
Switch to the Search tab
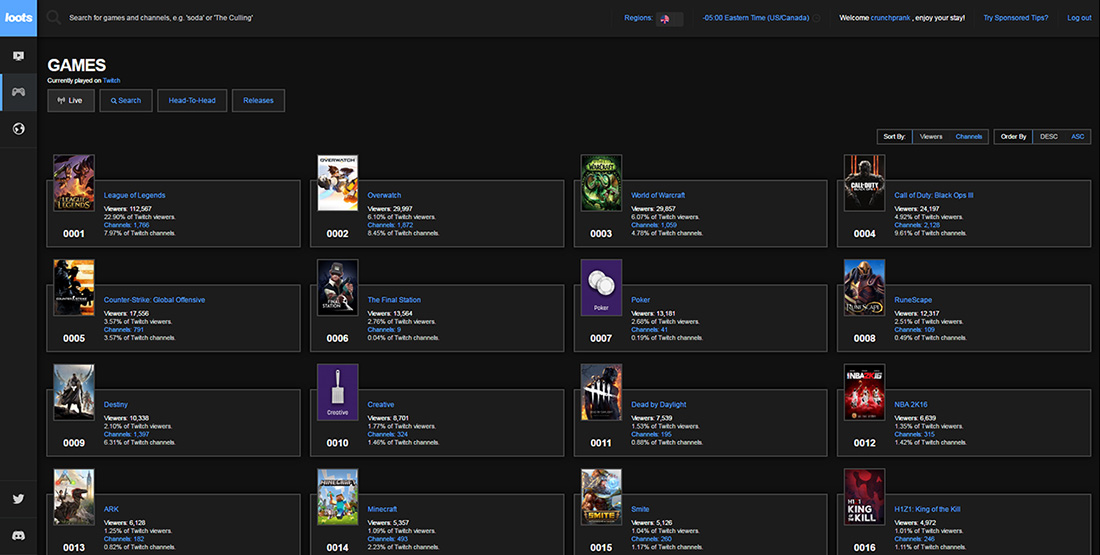click(x=126, y=100)
